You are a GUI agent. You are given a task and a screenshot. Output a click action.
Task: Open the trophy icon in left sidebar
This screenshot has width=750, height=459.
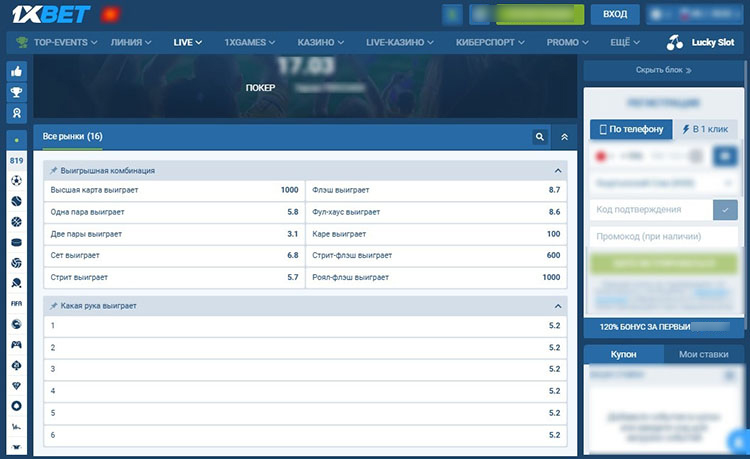(16, 93)
